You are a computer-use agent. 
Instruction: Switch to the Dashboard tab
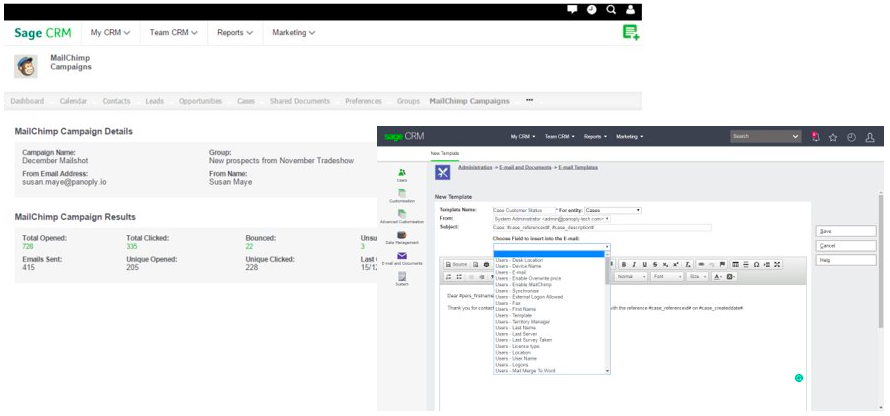(x=27, y=101)
